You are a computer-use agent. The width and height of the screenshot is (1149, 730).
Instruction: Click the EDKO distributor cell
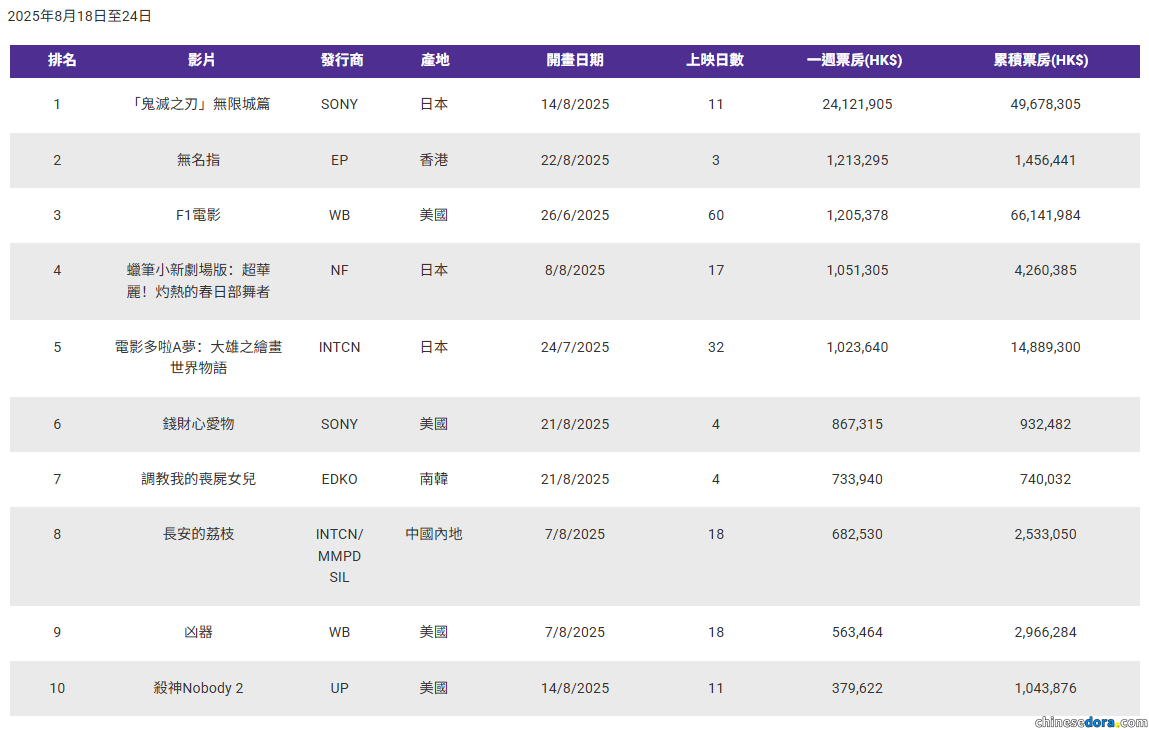[x=339, y=479]
